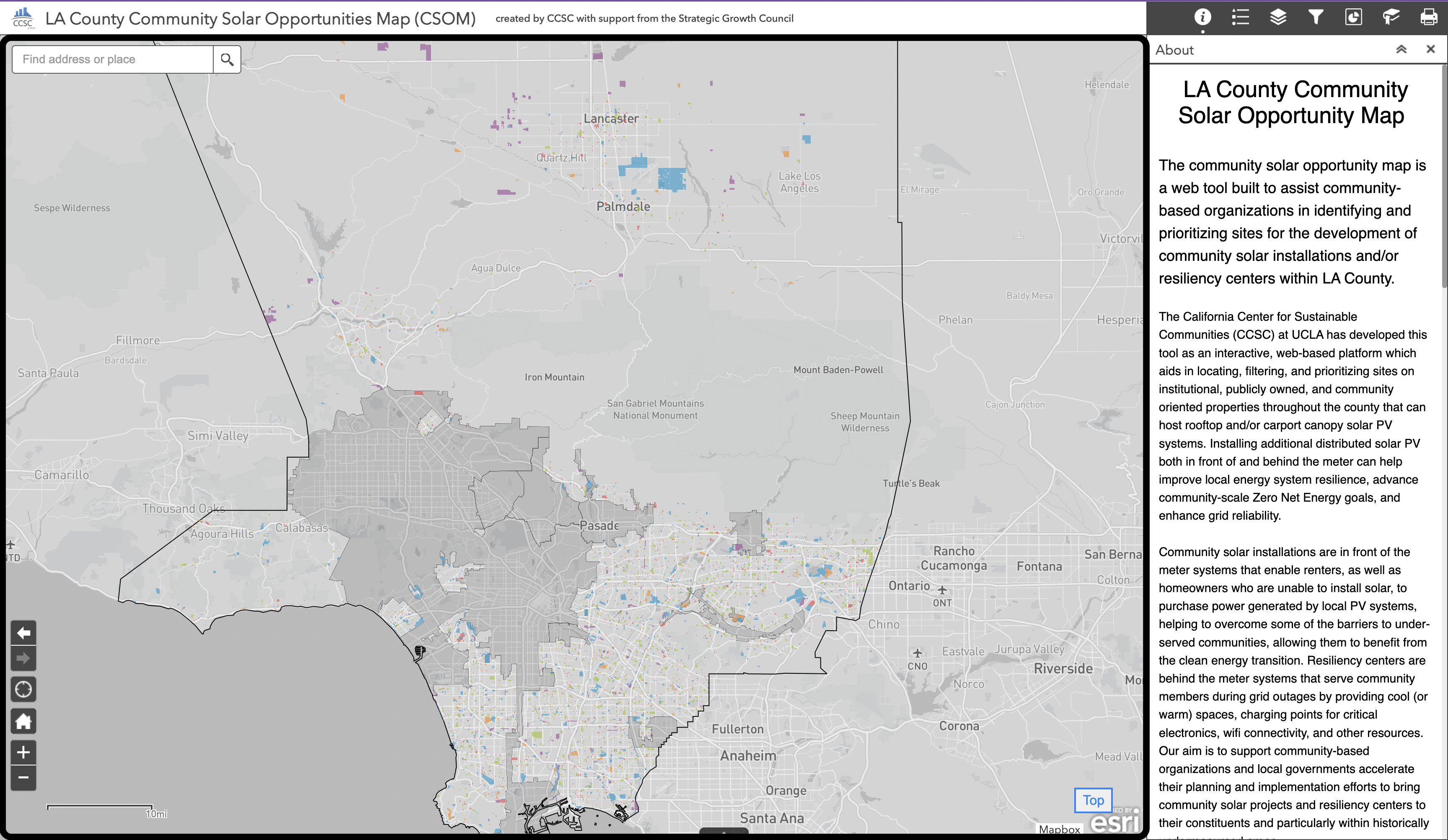The width and height of the screenshot is (1448, 840).
Task: Click the search magnifier button
Action: 227,59
